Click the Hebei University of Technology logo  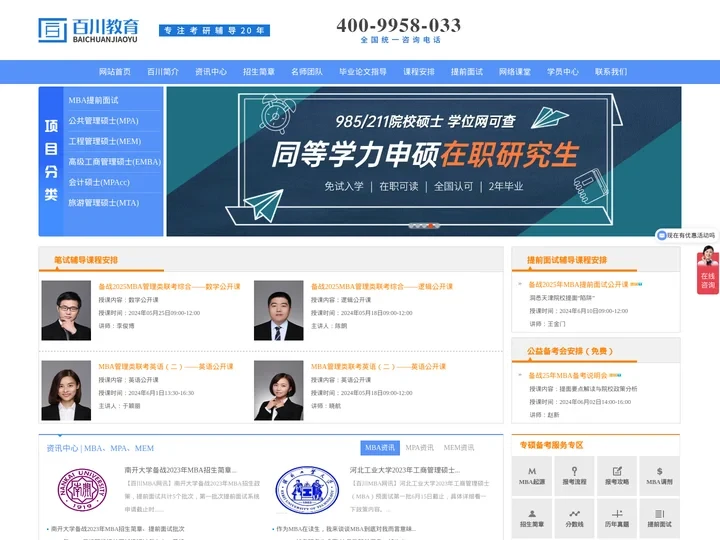click(x=307, y=489)
